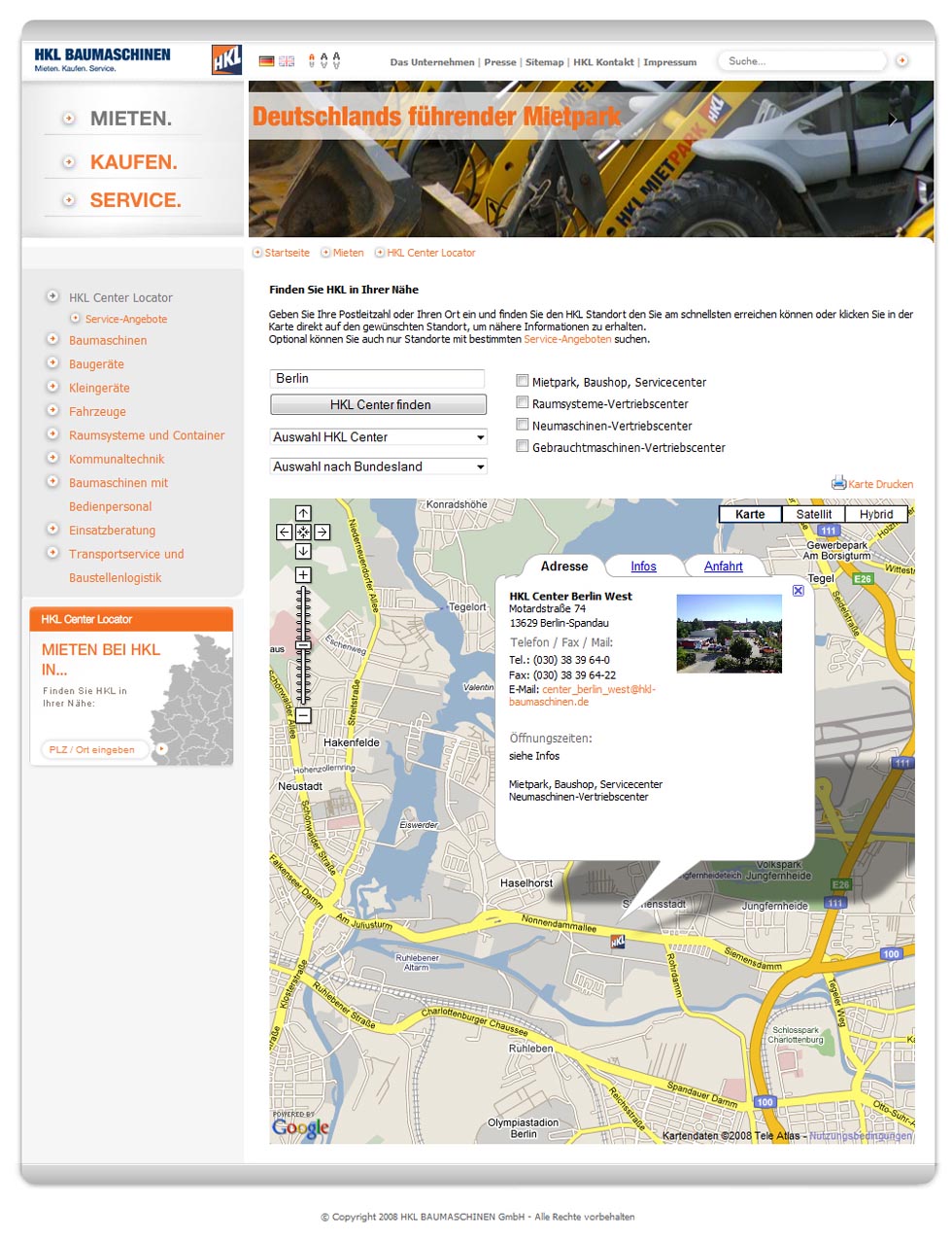Screen dimensions: 952x1240
Task: Switch site language to English flag
Action: click(x=287, y=61)
